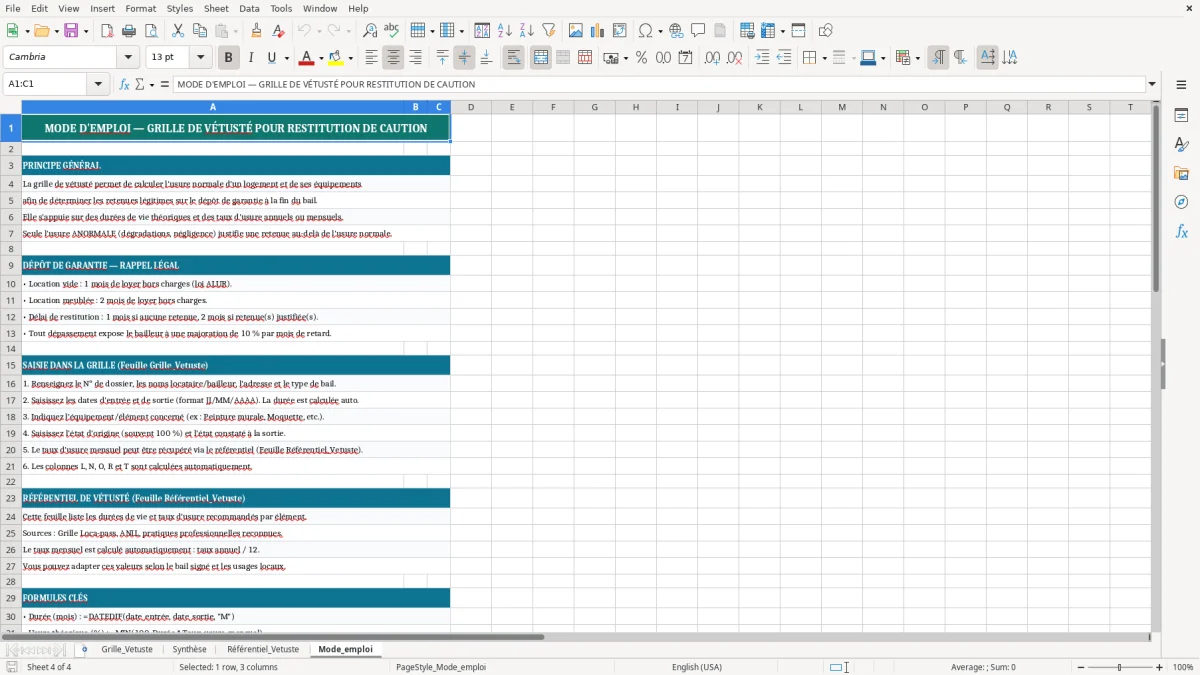Open Print Preview from the toolbar

[151, 31]
